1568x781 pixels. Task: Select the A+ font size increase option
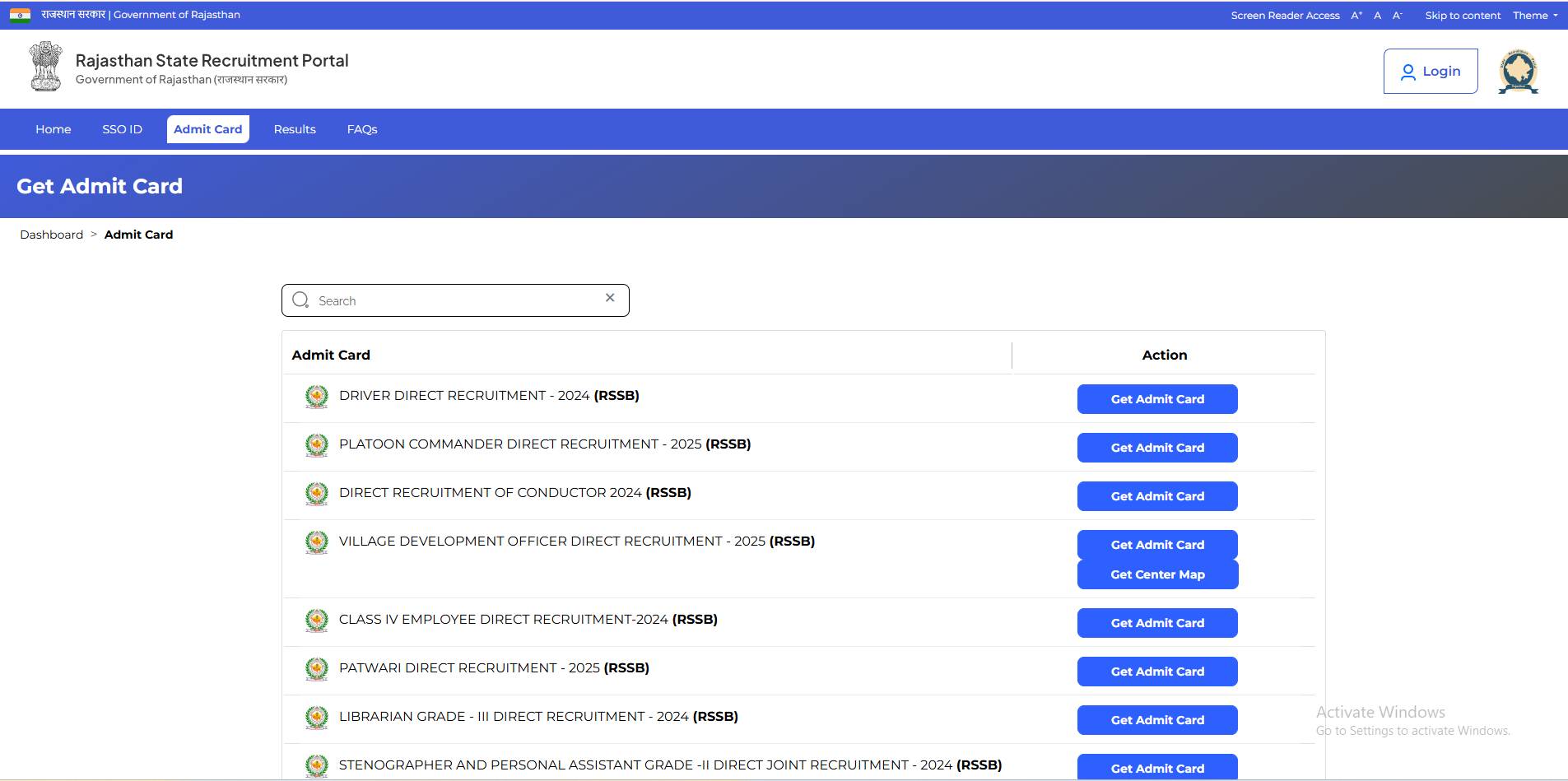pos(1356,15)
